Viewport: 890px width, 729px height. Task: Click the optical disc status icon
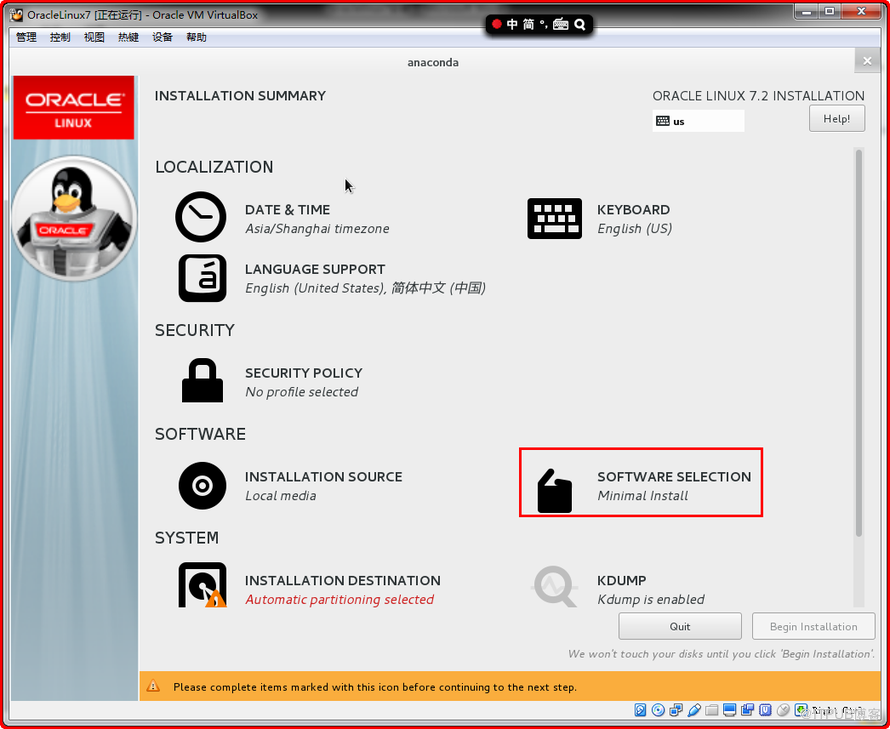[658, 710]
